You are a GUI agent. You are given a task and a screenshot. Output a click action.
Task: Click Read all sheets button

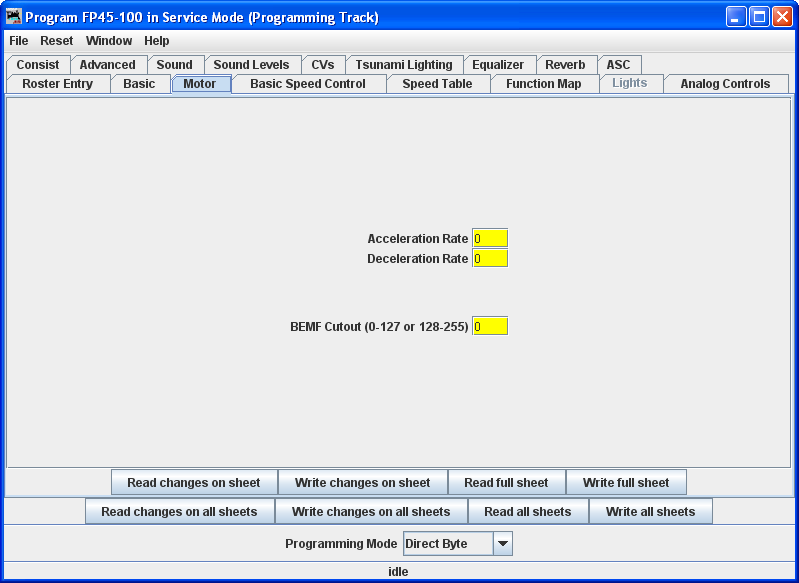[x=528, y=512]
